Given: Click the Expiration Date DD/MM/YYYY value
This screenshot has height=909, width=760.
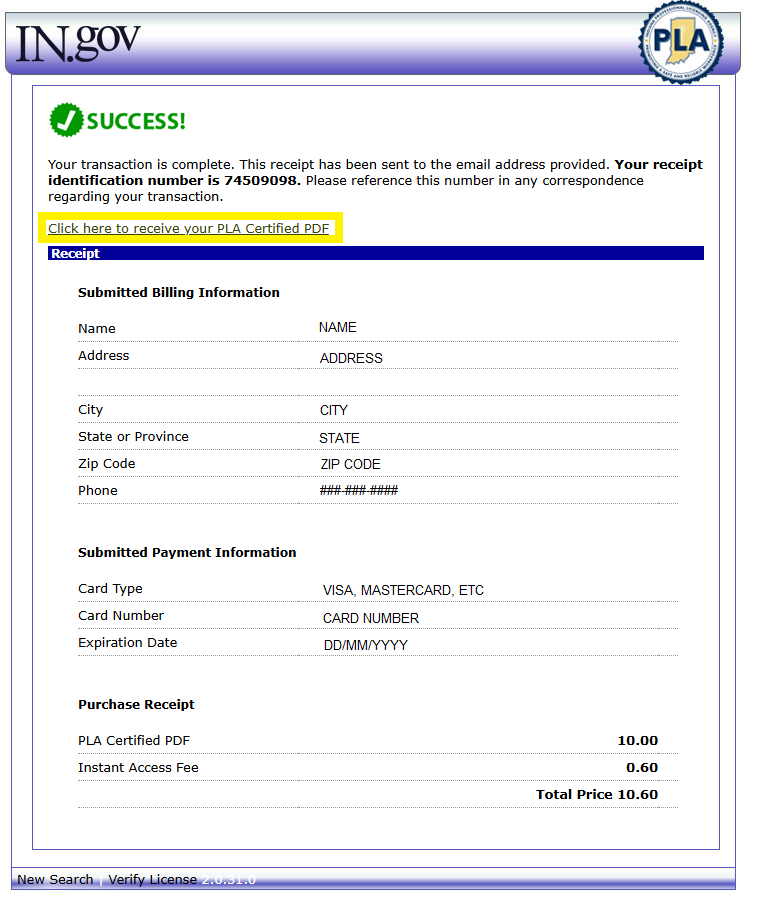Looking at the screenshot, I should click(x=365, y=645).
